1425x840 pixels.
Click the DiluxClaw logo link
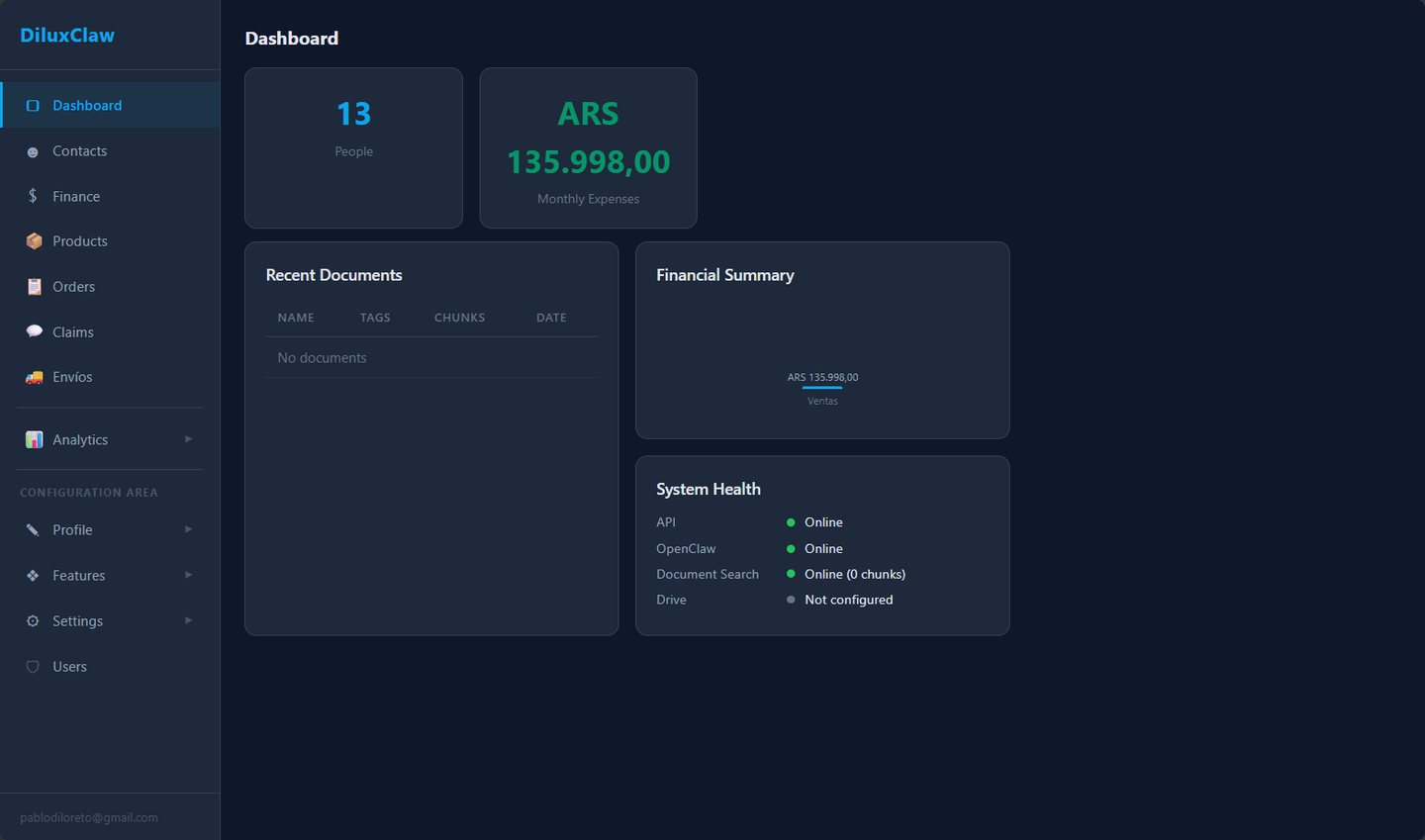coord(67,35)
